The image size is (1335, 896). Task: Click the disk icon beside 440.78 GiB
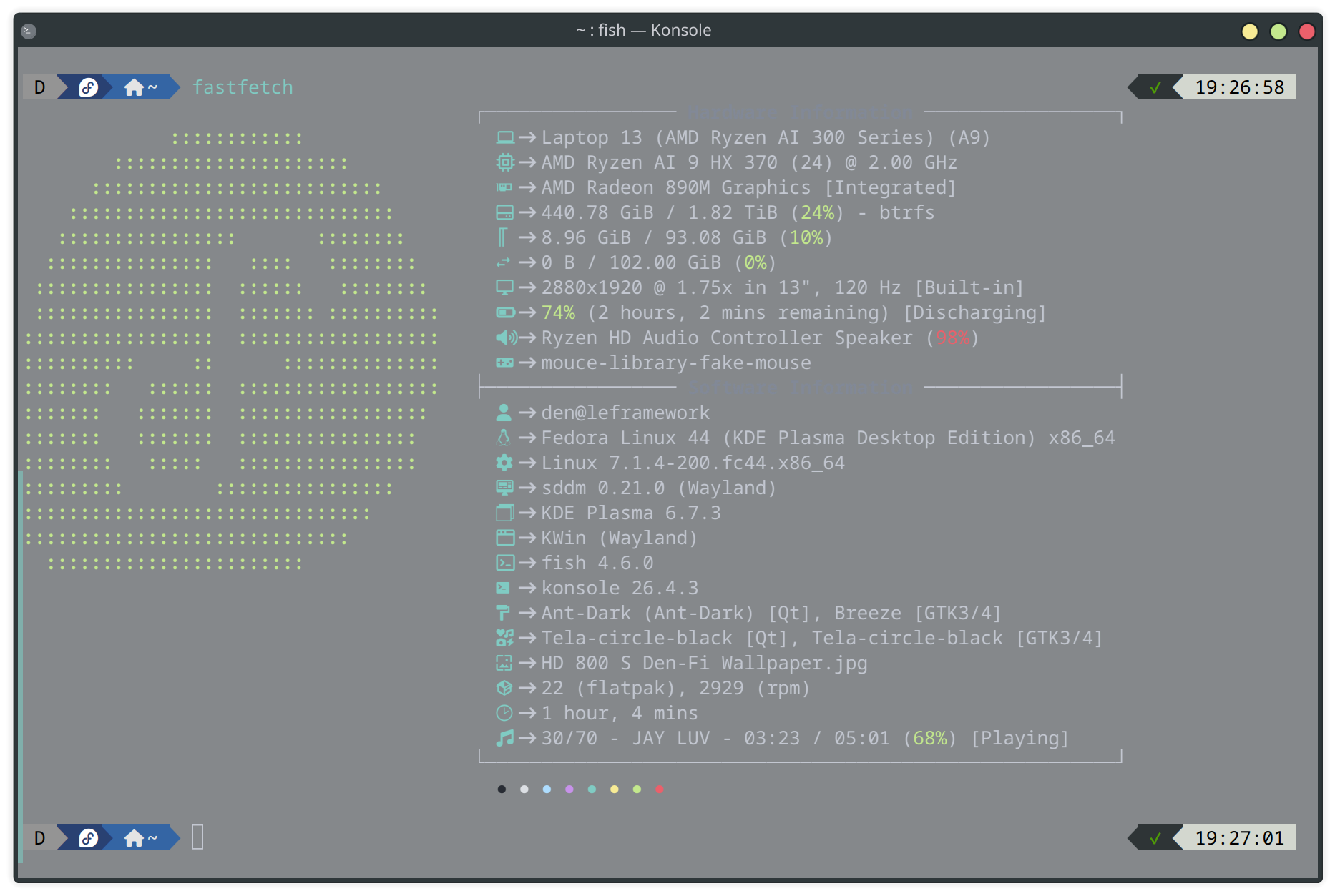pos(505,212)
